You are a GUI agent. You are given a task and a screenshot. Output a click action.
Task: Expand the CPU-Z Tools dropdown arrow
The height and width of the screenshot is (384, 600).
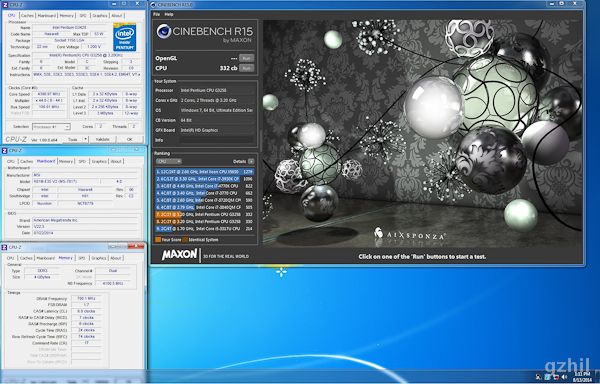tap(86, 139)
